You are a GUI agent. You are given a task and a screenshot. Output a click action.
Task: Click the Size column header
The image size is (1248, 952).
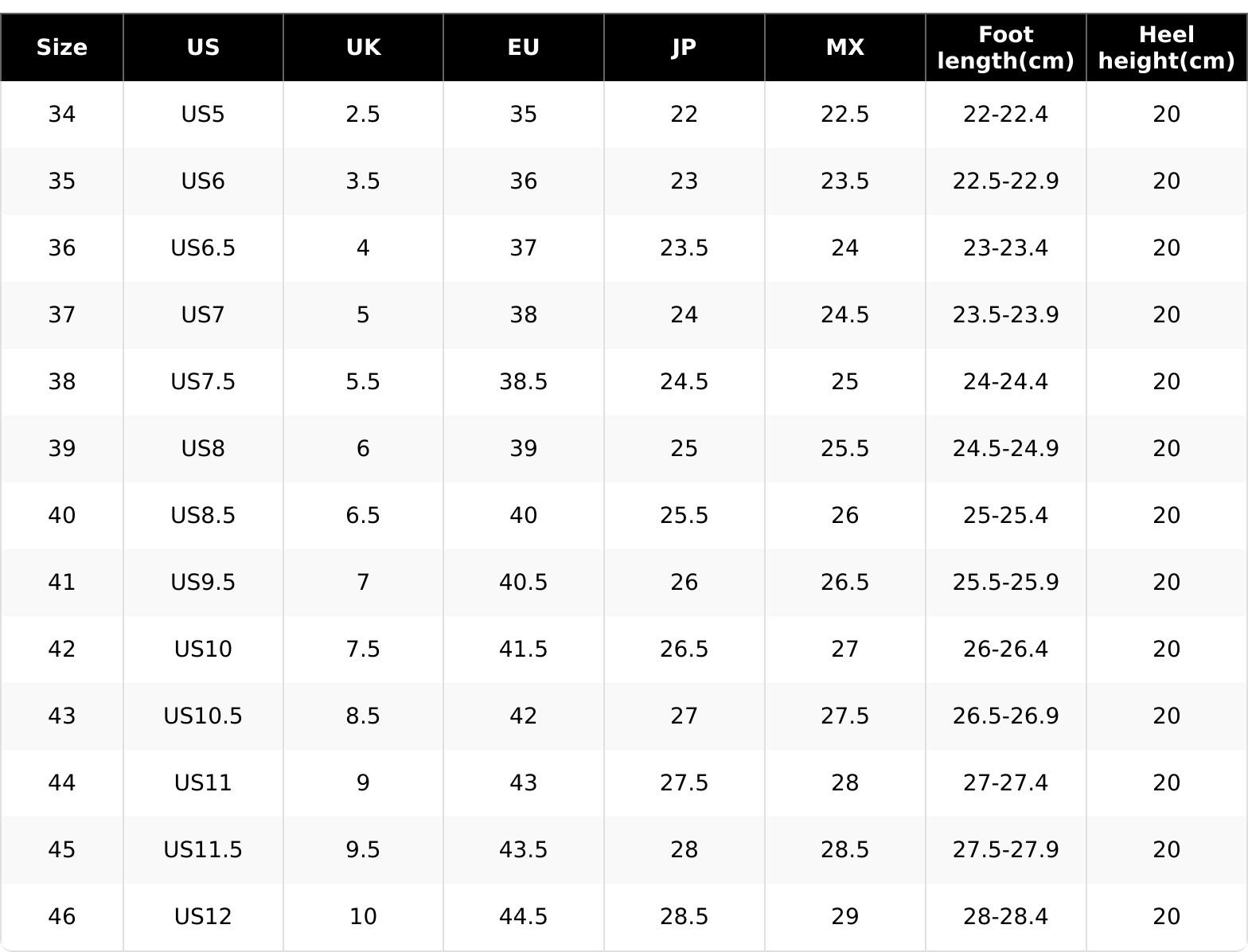[x=62, y=48]
